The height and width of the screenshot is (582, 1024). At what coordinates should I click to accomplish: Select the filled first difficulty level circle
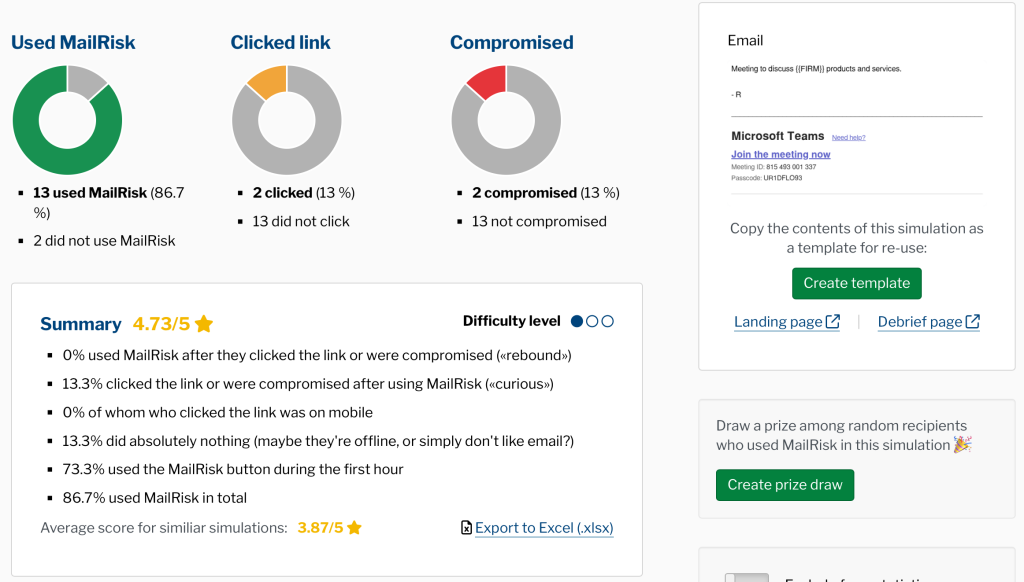pyautogui.click(x=577, y=322)
